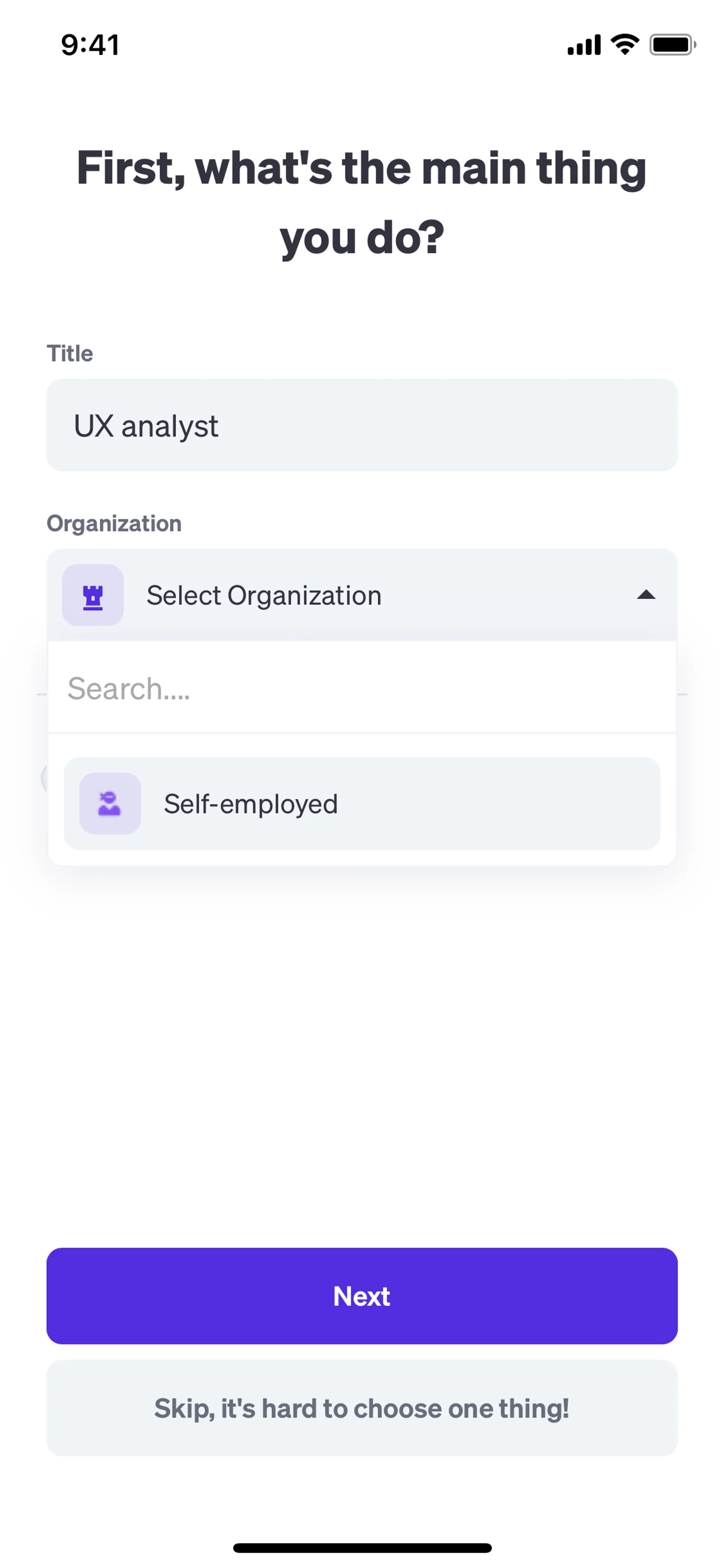
Task: Tap the Wi-Fi status icon
Action: pyautogui.click(x=625, y=45)
